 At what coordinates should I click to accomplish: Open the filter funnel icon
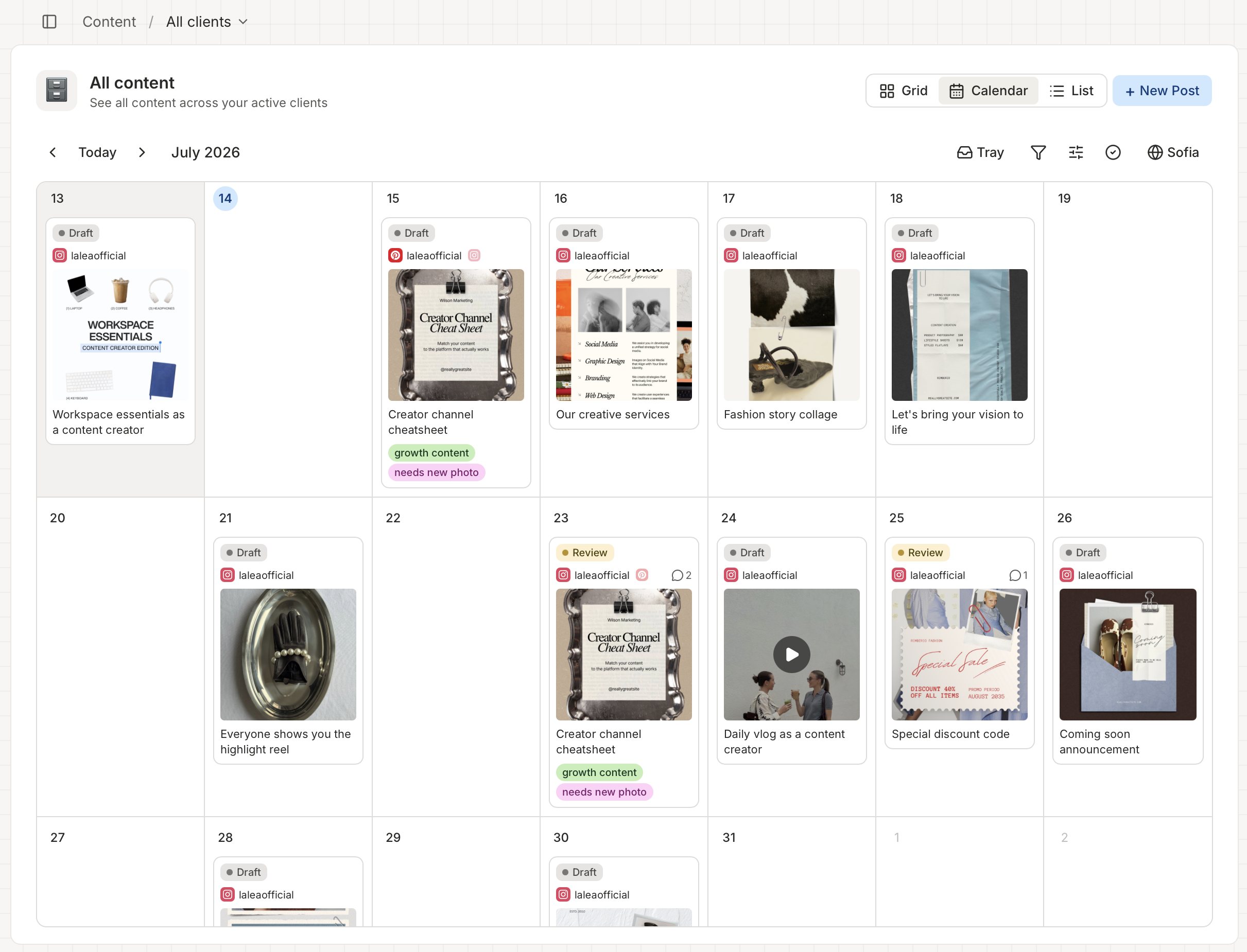point(1038,152)
